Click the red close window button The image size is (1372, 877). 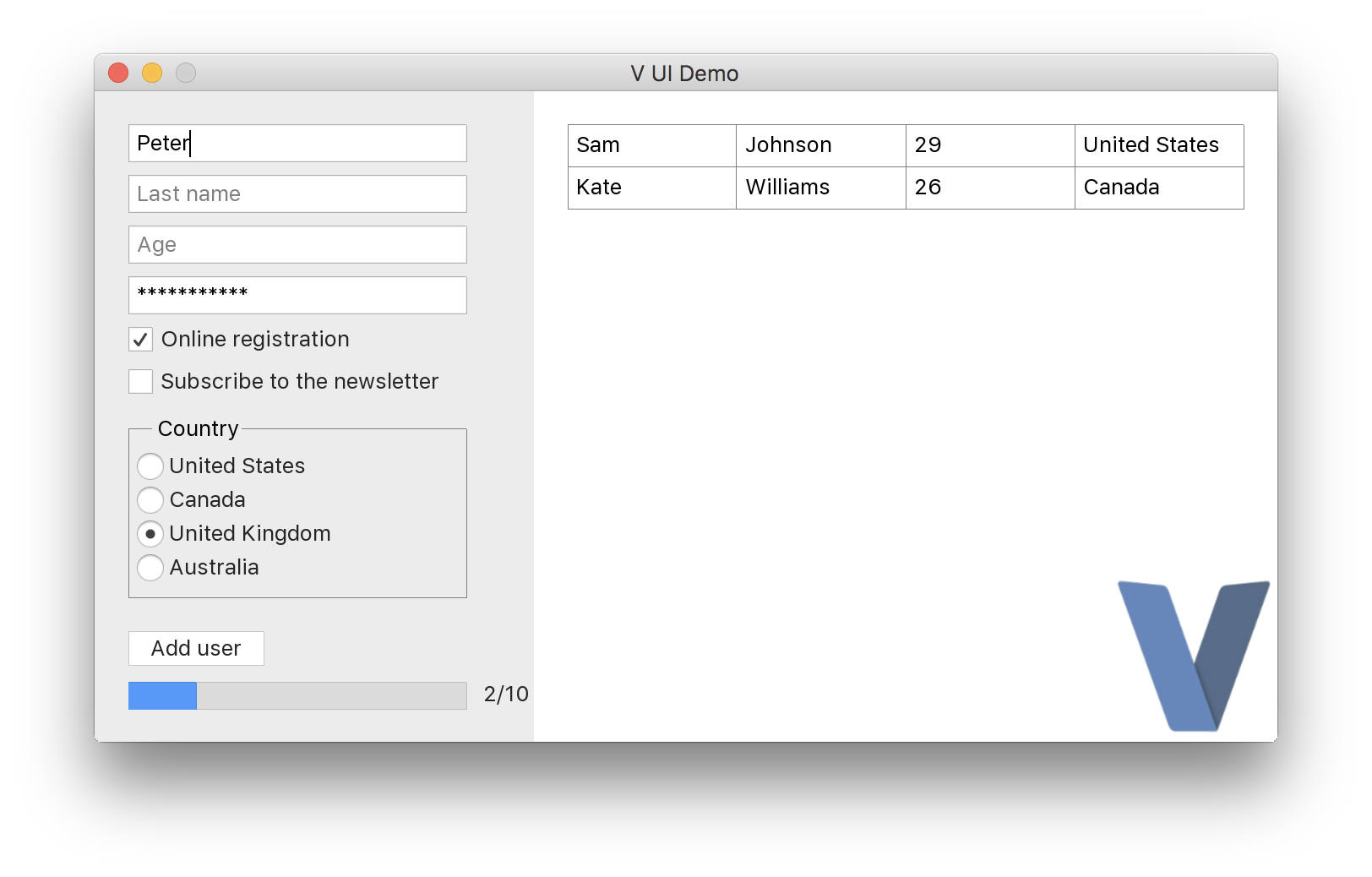tap(118, 74)
